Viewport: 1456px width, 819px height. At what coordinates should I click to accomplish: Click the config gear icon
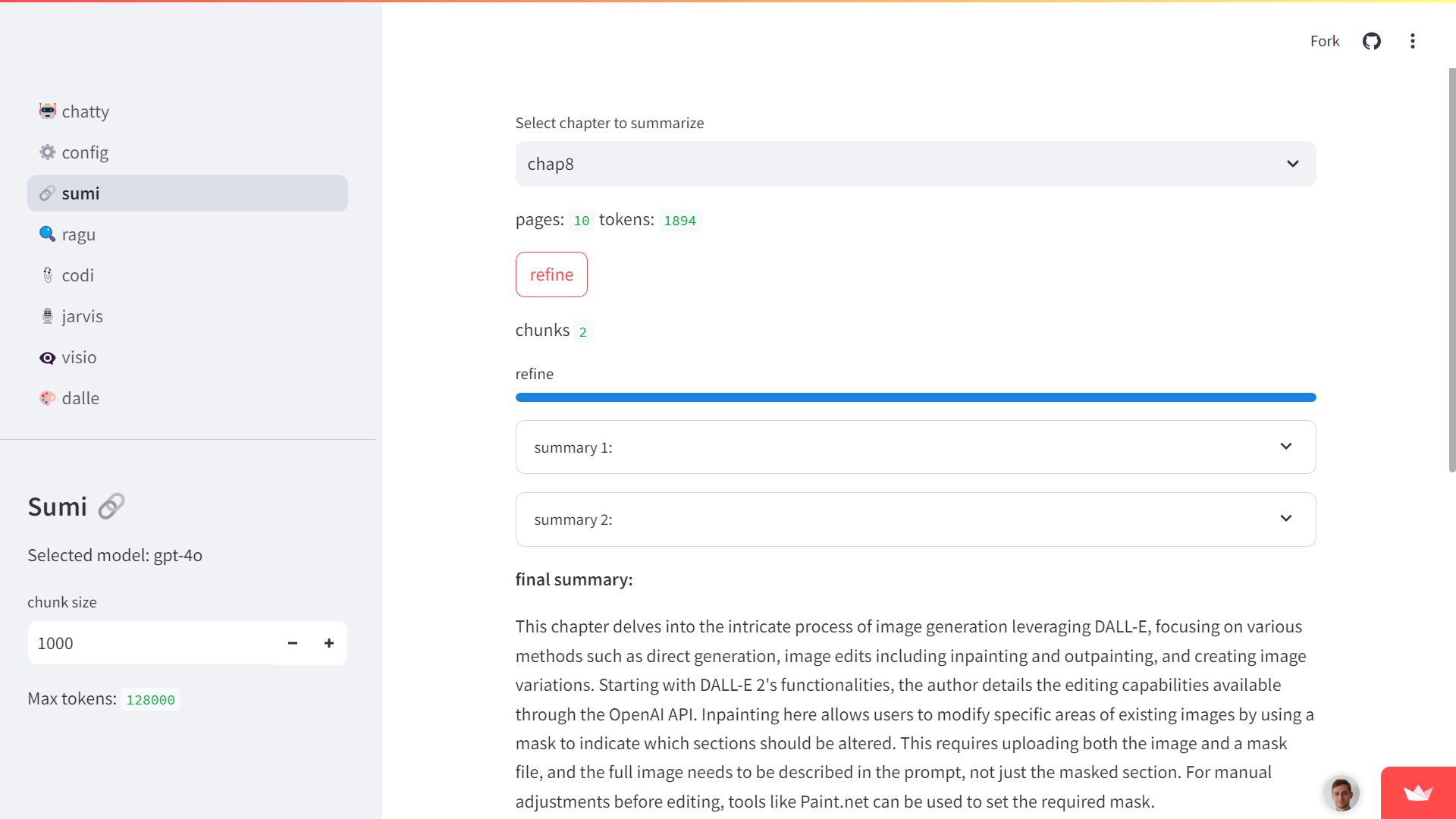pyautogui.click(x=47, y=152)
